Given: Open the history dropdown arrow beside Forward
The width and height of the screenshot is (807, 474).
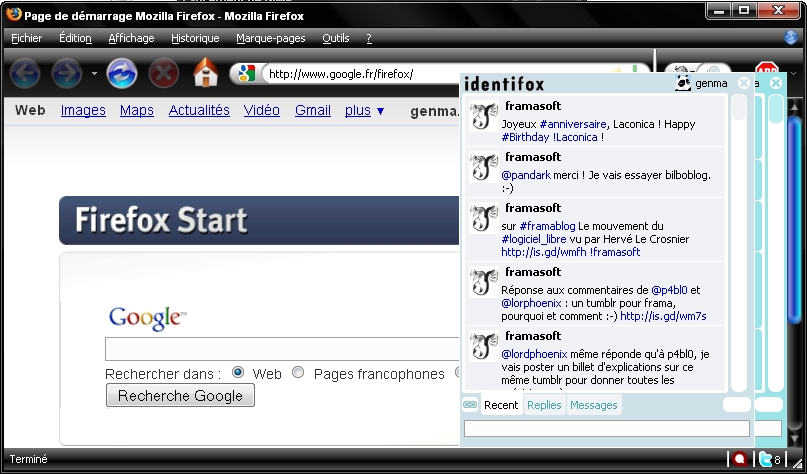Looking at the screenshot, I should [x=94, y=74].
